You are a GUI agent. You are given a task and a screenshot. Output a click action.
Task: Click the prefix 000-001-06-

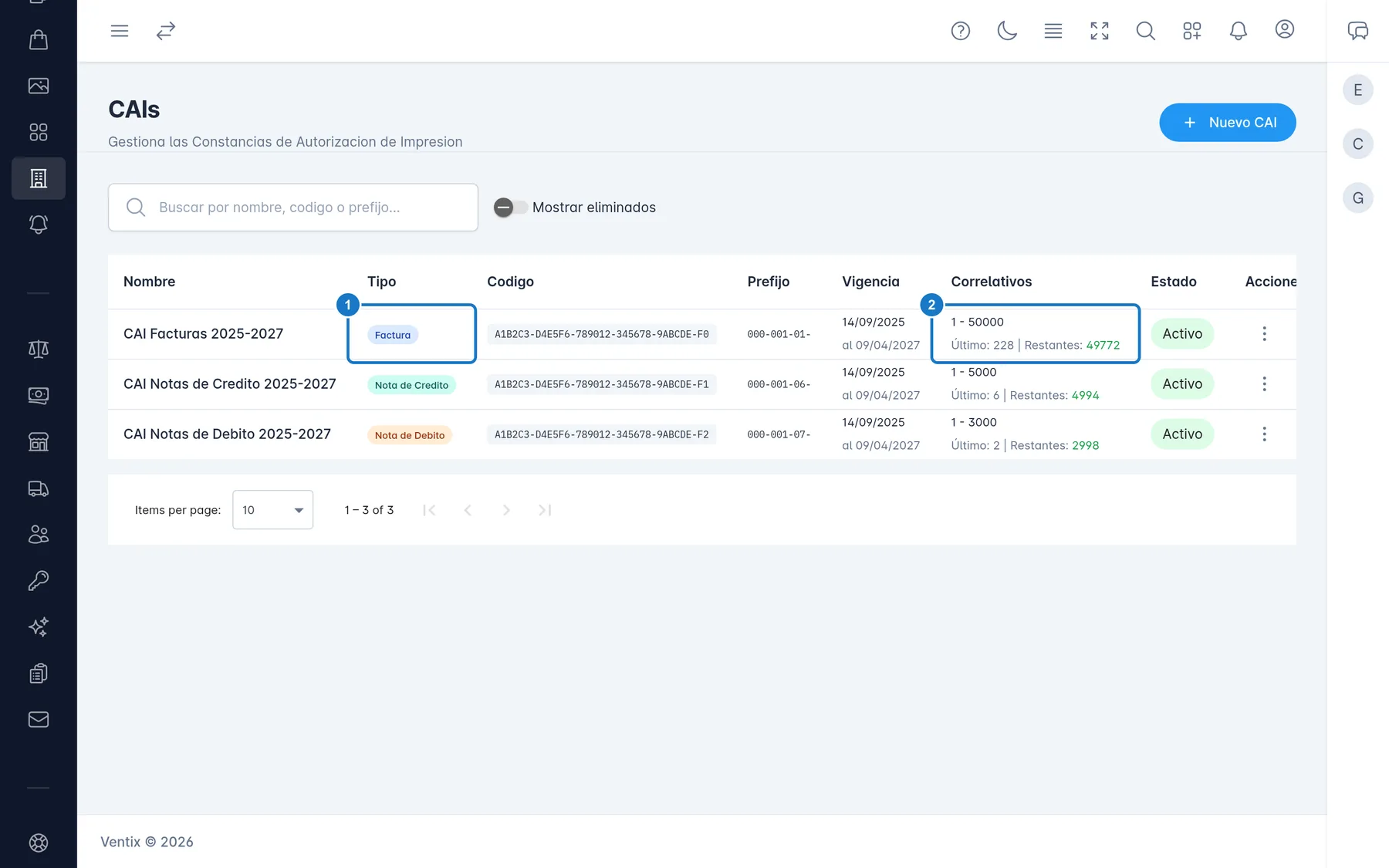pyautogui.click(x=779, y=384)
